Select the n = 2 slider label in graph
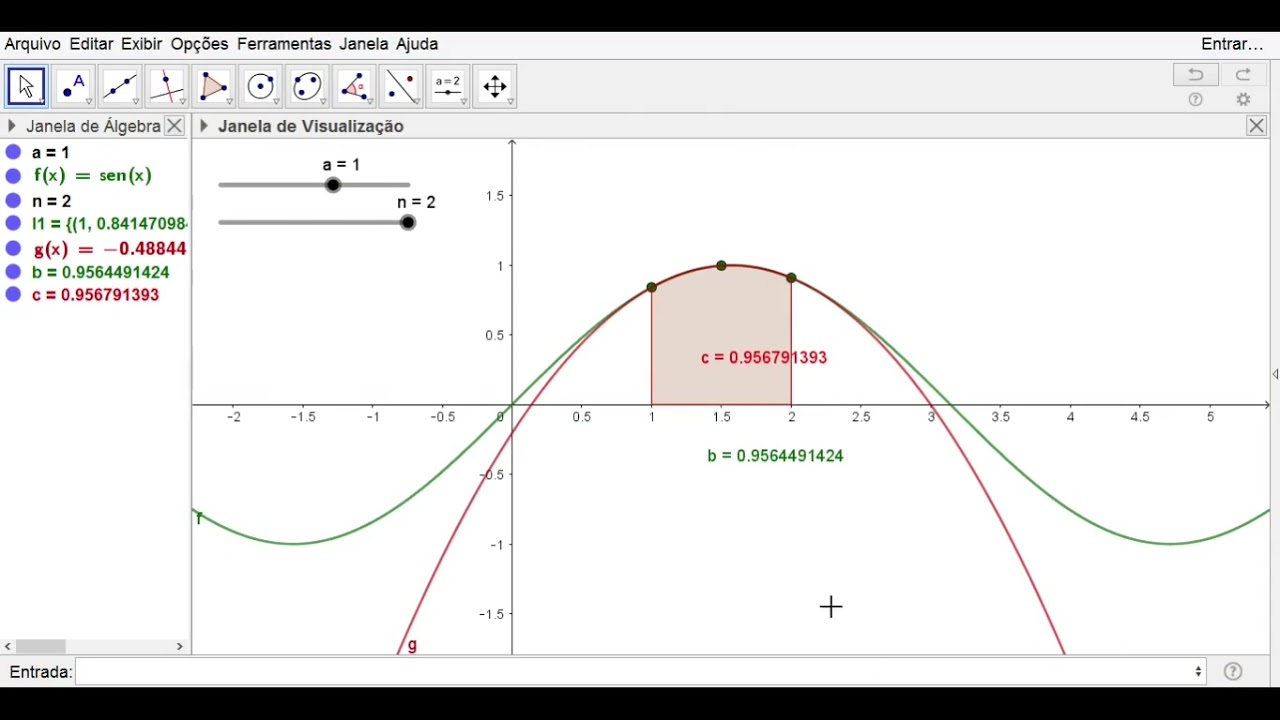Viewport: 1280px width, 720px height. [x=416, y=202]
